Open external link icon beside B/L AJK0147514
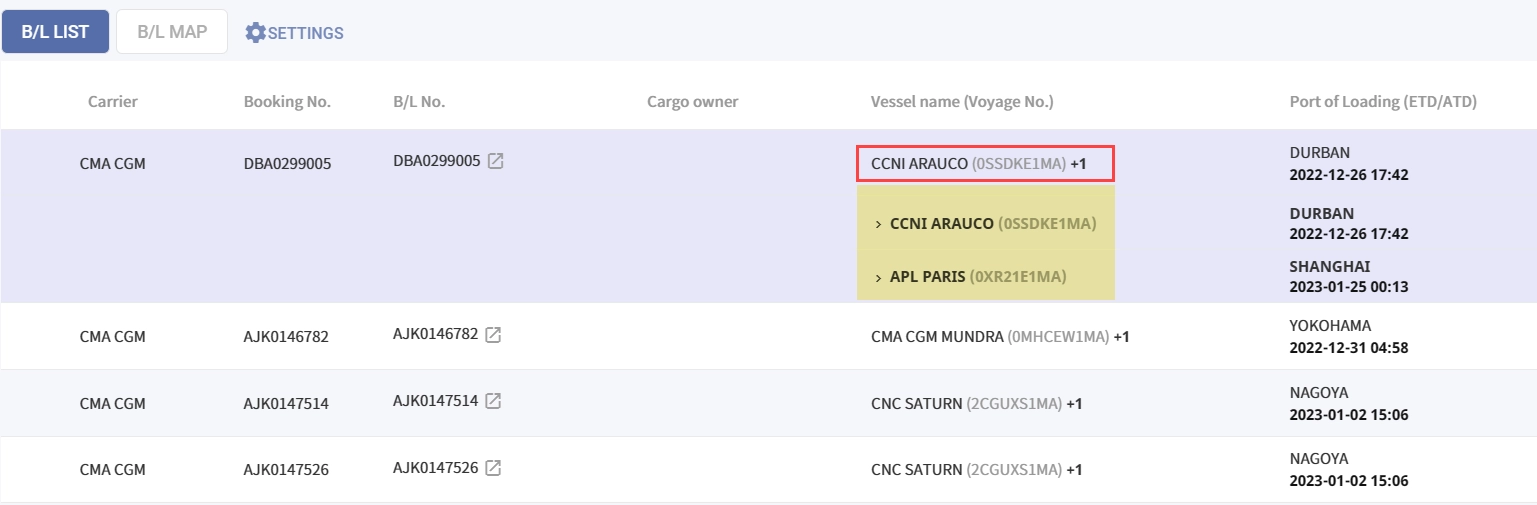 493,401
